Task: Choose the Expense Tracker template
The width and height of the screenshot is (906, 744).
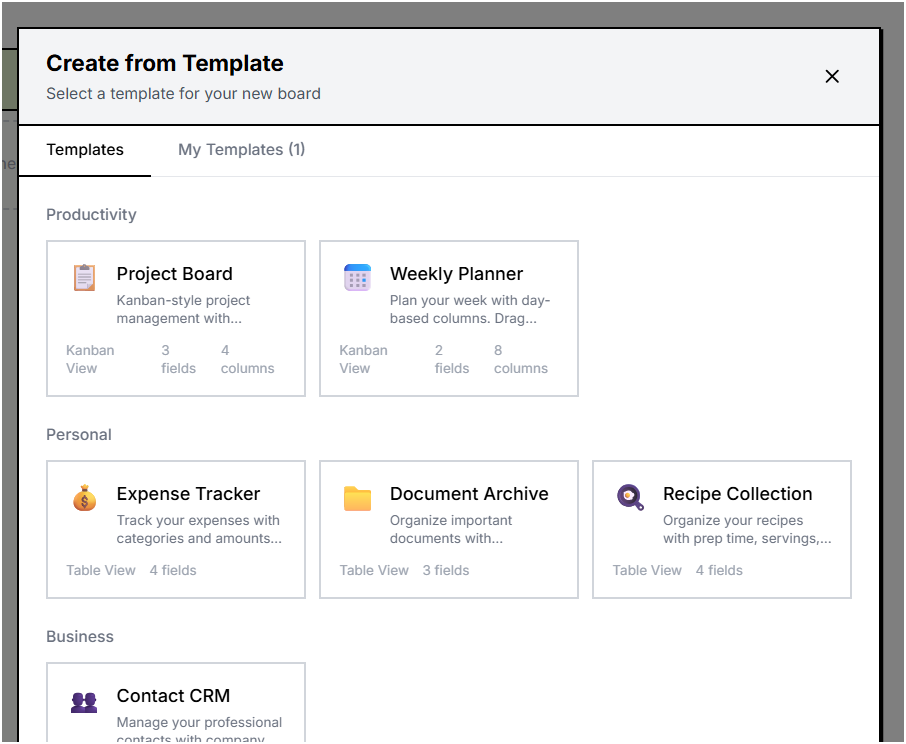Action: coord(175,529)
